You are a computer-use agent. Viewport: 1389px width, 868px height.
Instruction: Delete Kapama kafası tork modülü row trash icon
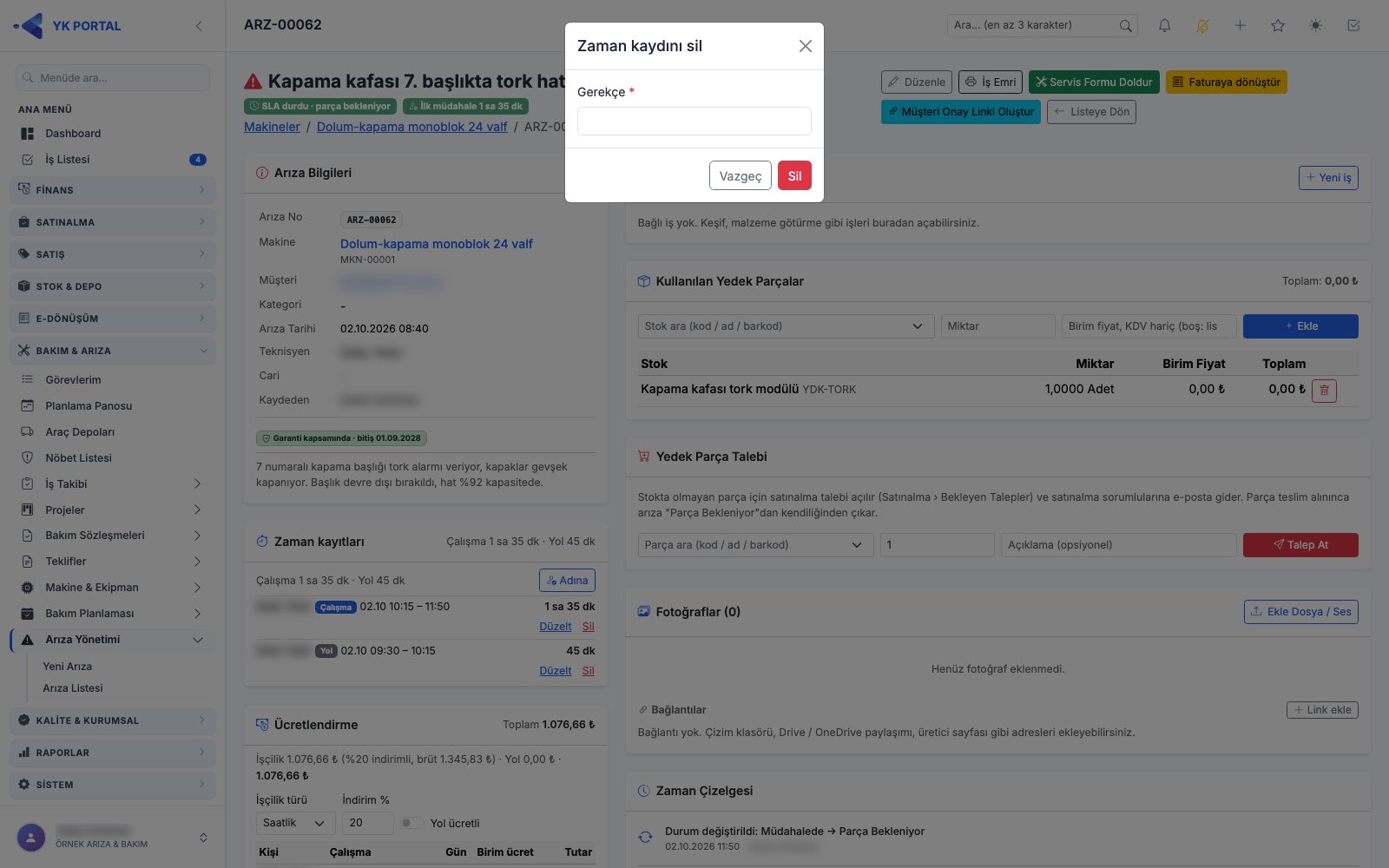(1324, 390)
